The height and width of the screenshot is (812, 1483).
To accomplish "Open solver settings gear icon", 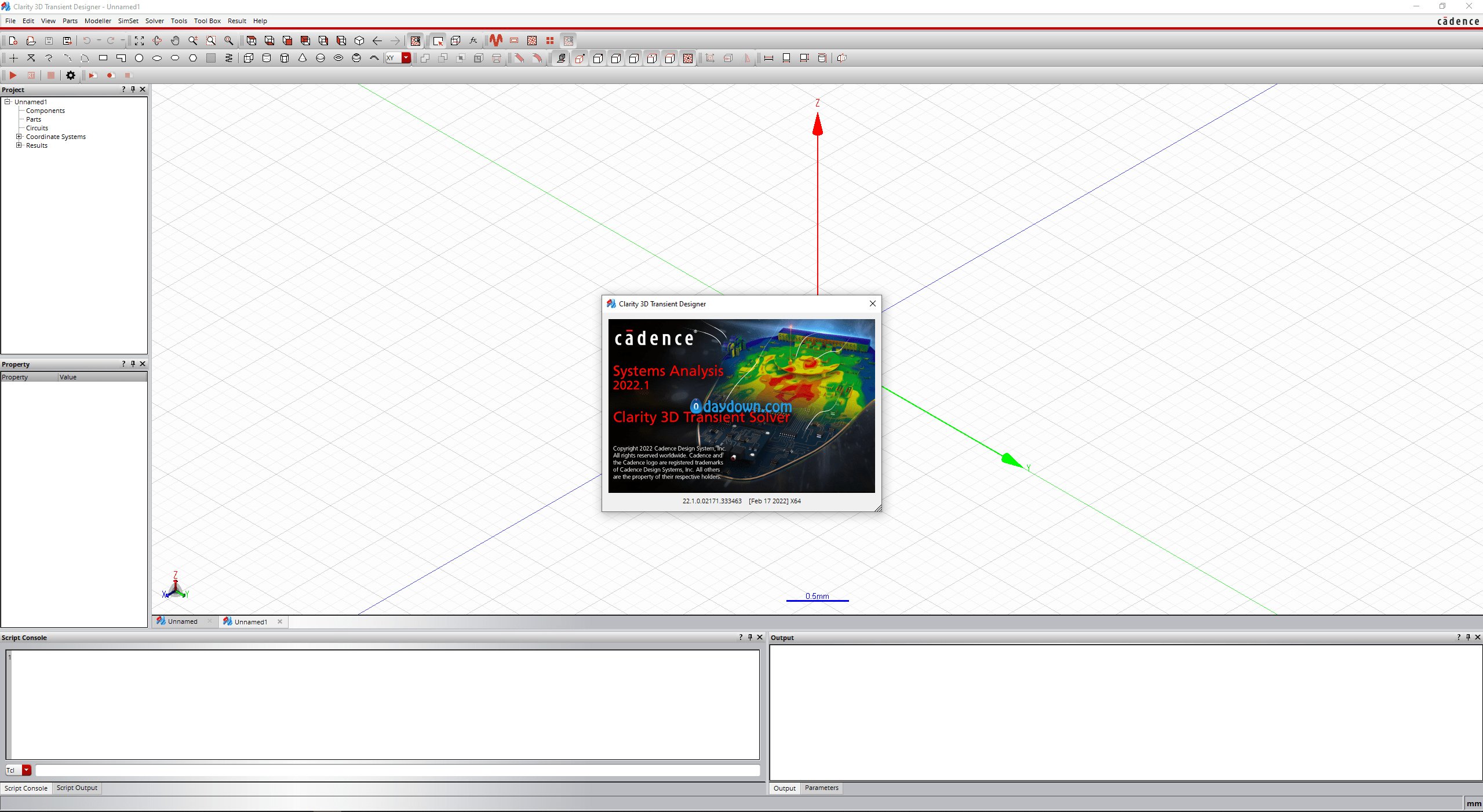I will click(71, 75).
